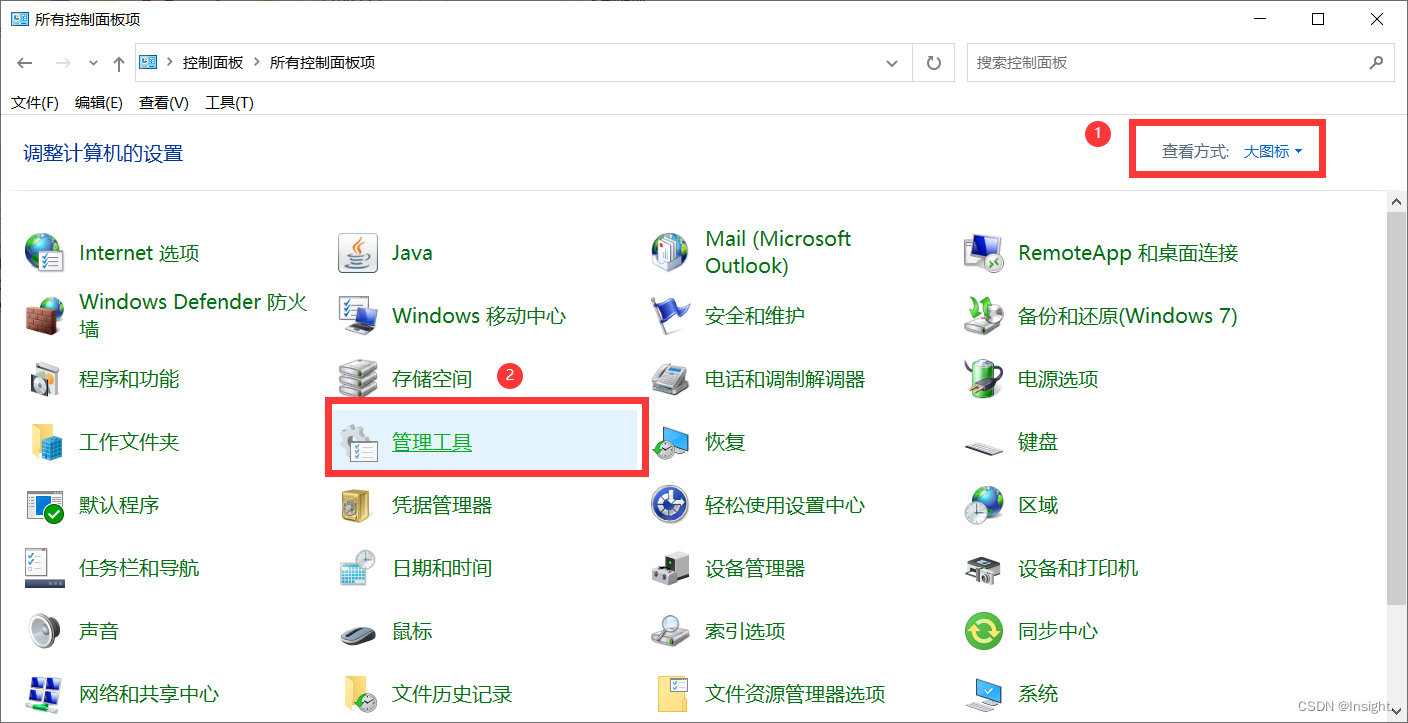The height and width of the screenshot is (723, 1408).
Task: Open the 设备管理器 text link
Action: 755,568
